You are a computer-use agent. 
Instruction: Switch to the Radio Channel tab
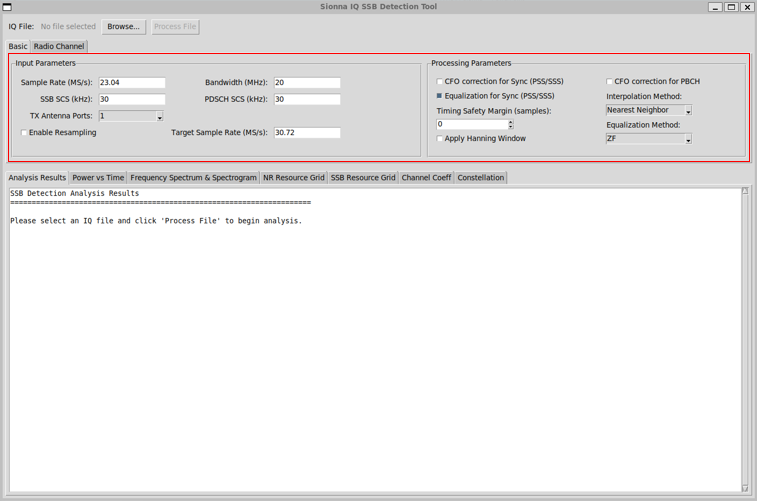[59, 47]
